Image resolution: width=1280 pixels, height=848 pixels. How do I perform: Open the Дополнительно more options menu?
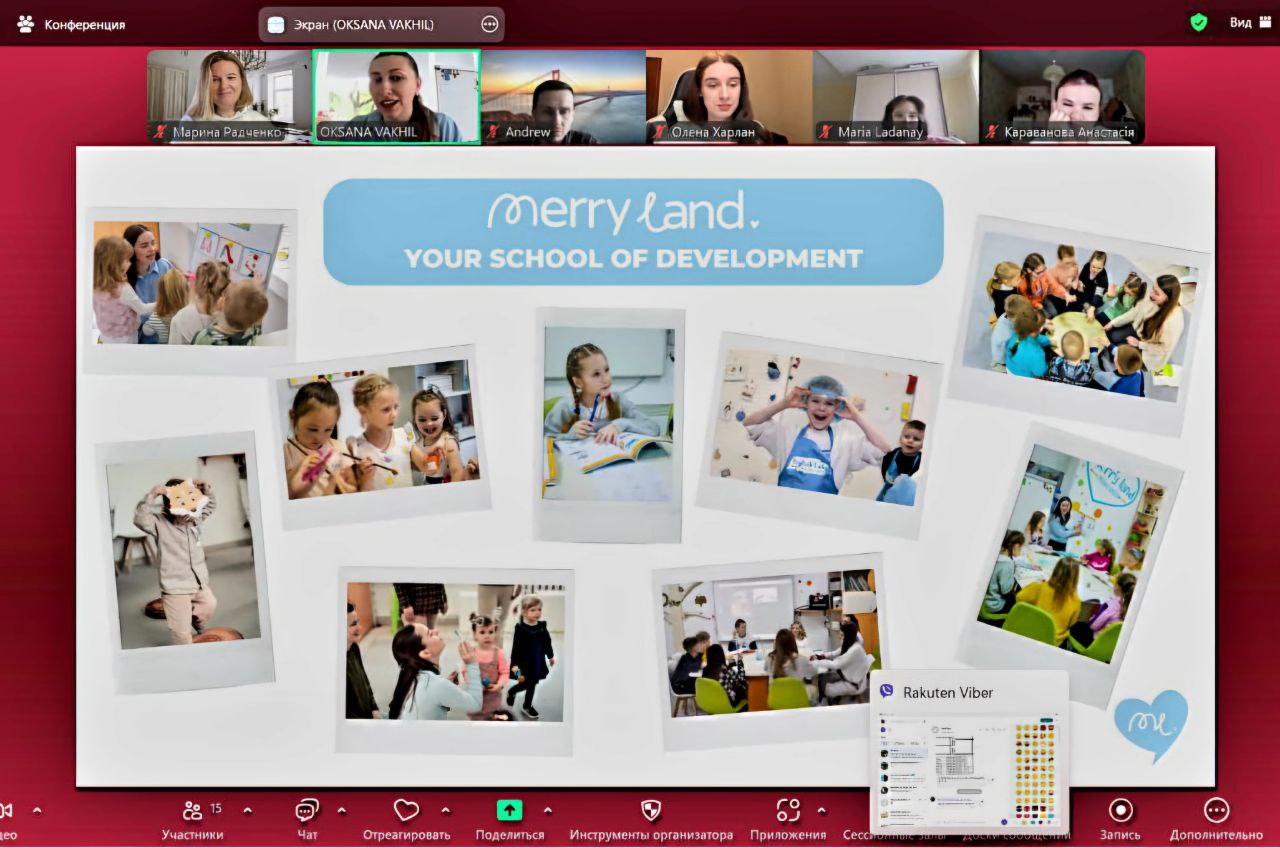[x=1216, y=819]
